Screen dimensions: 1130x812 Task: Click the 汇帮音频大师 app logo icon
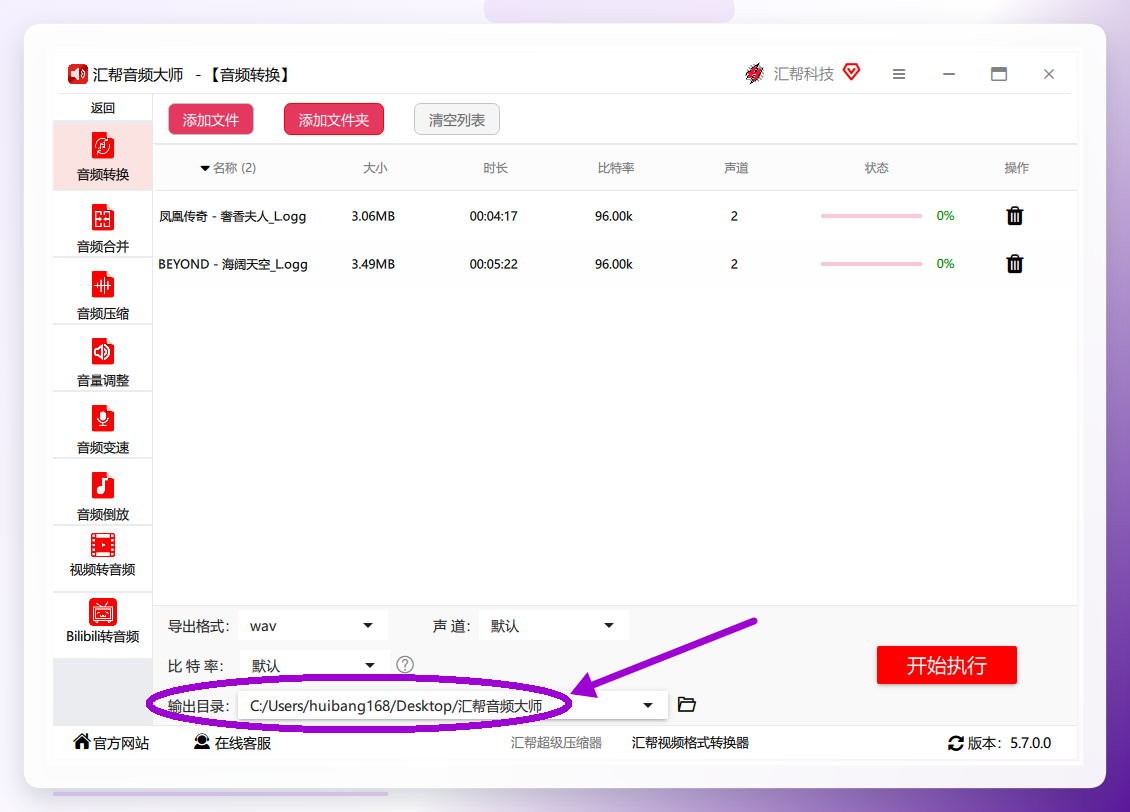[78, 74]
